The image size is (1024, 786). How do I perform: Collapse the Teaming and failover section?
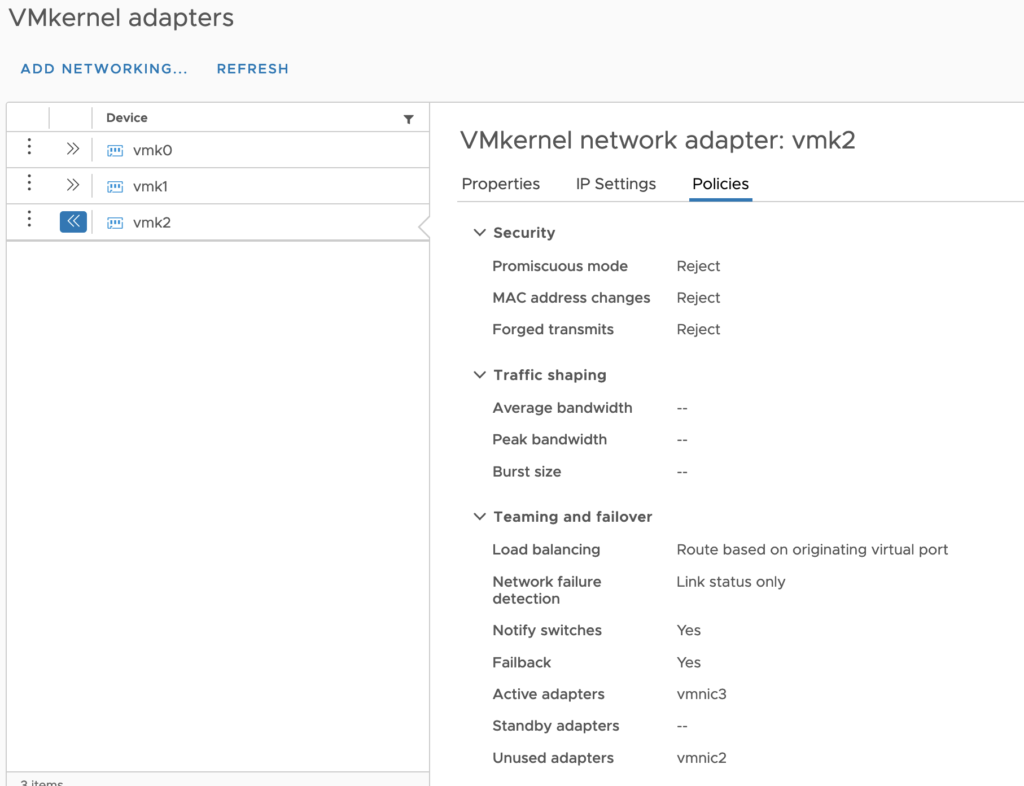tap(480, 517)
